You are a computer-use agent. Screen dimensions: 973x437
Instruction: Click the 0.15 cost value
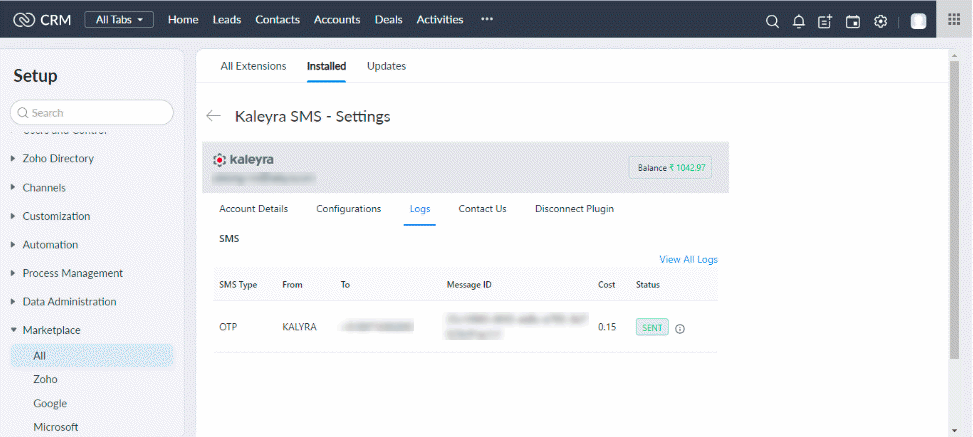point(607,327)
